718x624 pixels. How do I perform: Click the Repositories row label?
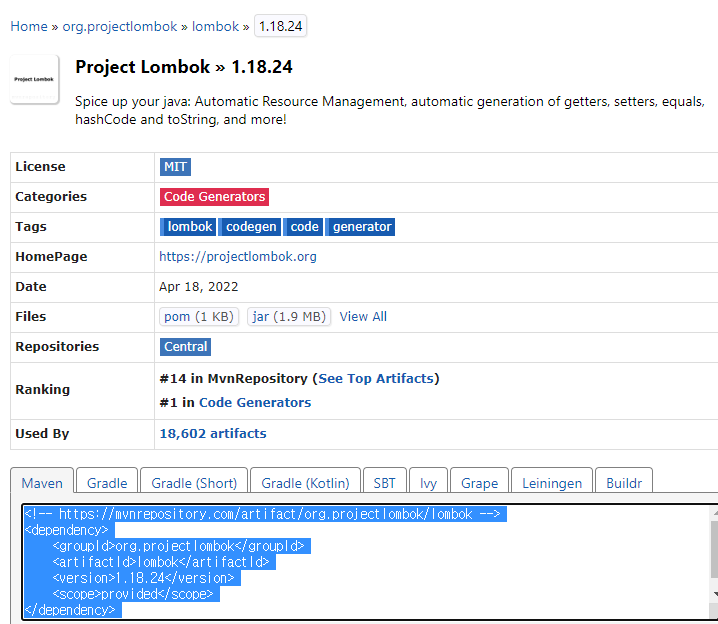click(x=57, y=347)
